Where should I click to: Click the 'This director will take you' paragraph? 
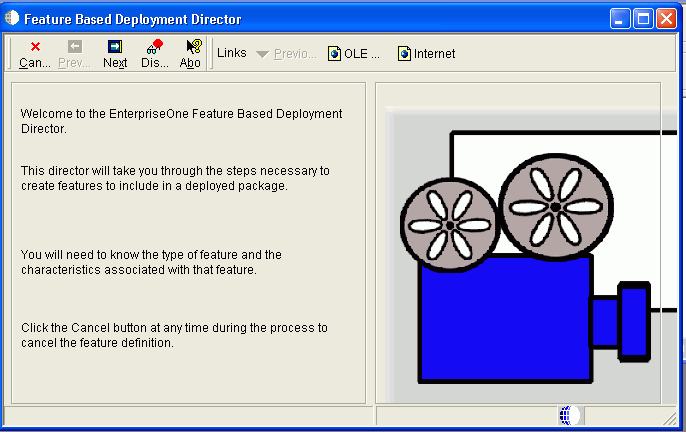coord(175,178)
